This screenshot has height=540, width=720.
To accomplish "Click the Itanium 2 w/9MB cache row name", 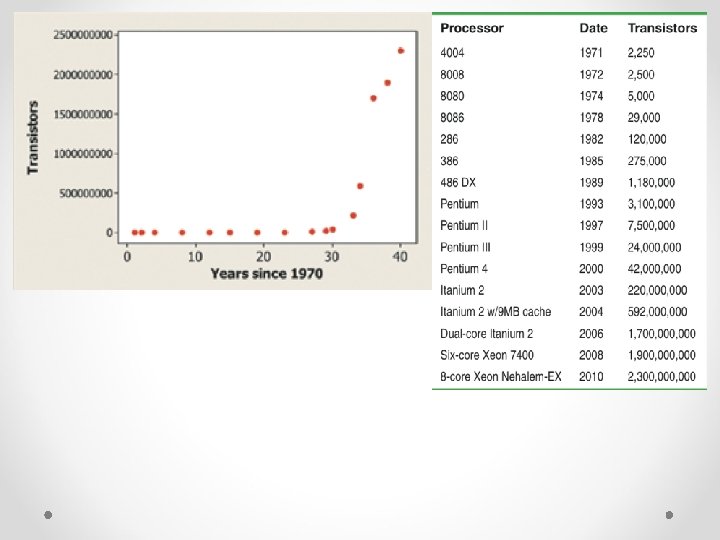I will [495, 312].
